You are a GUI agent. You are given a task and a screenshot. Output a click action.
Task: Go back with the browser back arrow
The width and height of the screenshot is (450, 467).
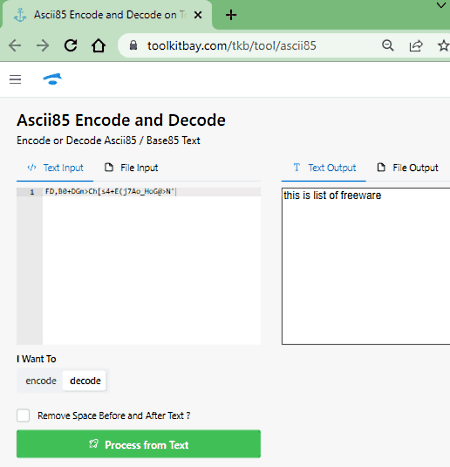click(x=15, y=45)
